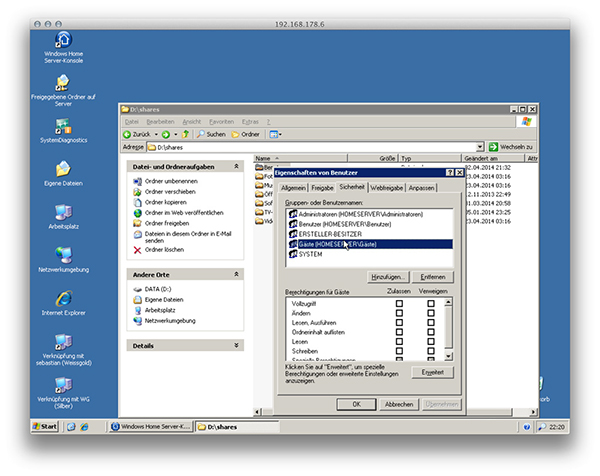Open the Suchen search toolbar button
600x476 pixels.
point(211,134)
